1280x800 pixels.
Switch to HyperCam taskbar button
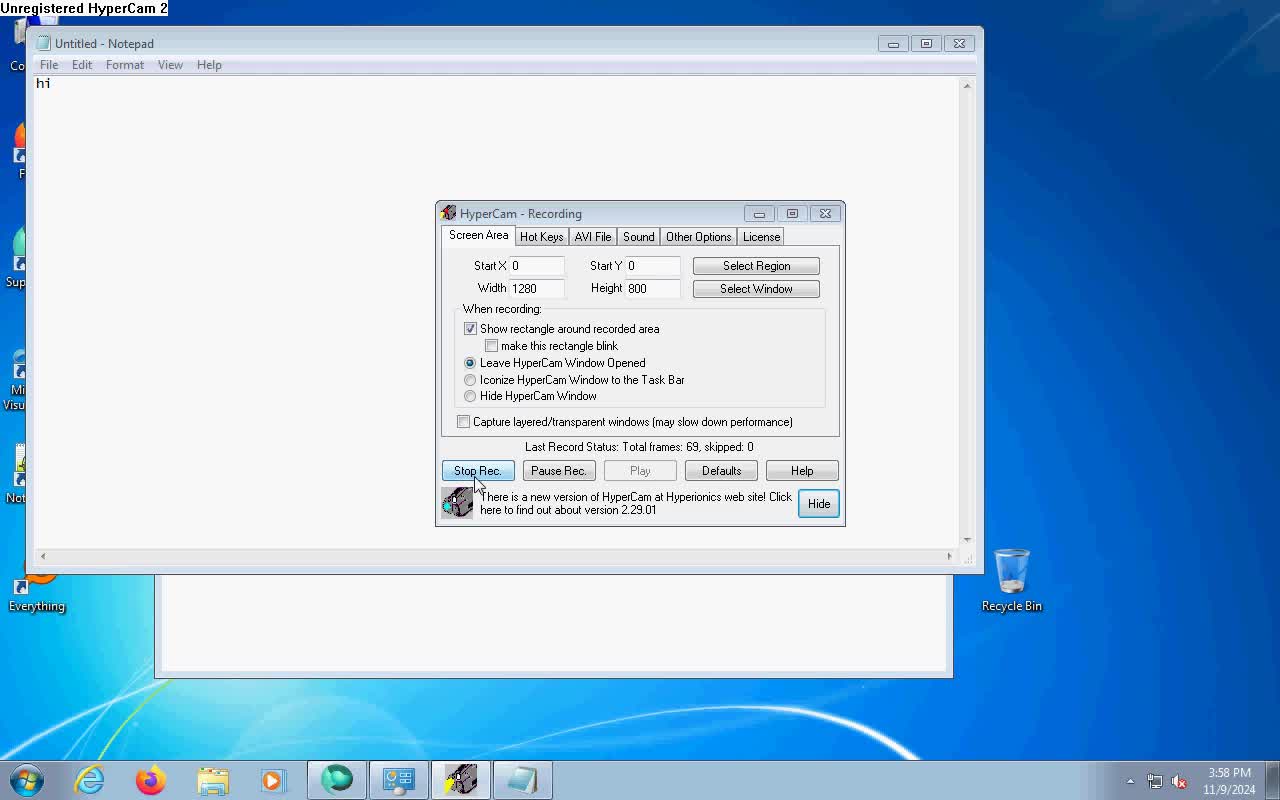click(460, 780)
